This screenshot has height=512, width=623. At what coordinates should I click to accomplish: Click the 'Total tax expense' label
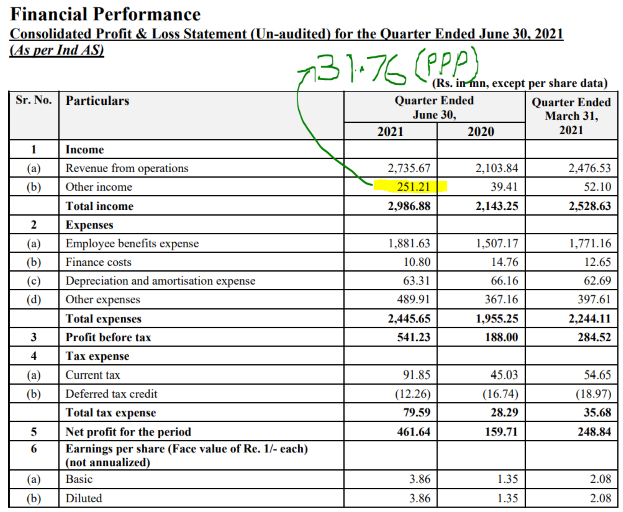click(x=110, y=413)
